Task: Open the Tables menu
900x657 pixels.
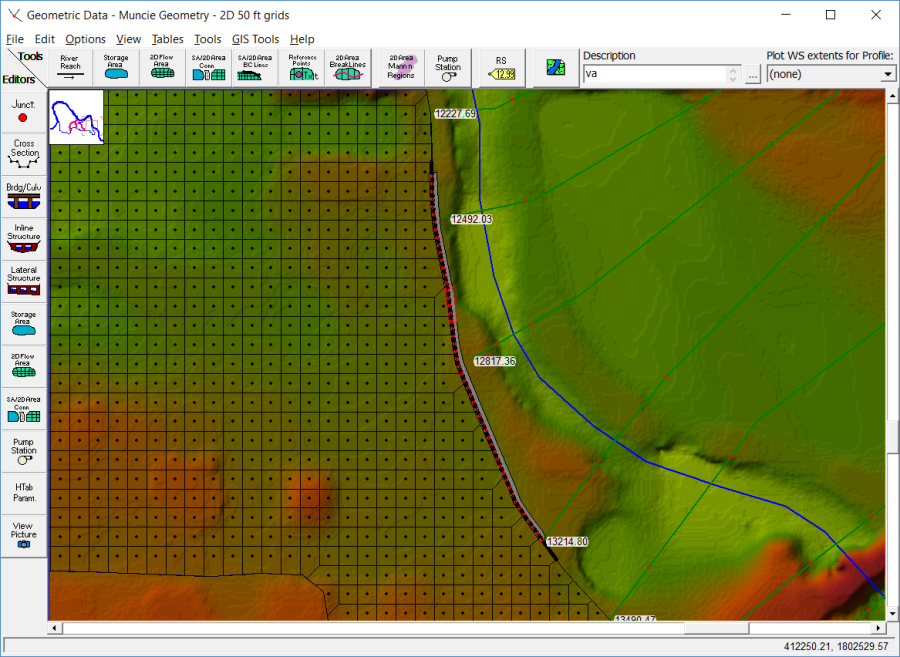Action: click(167, 39)
